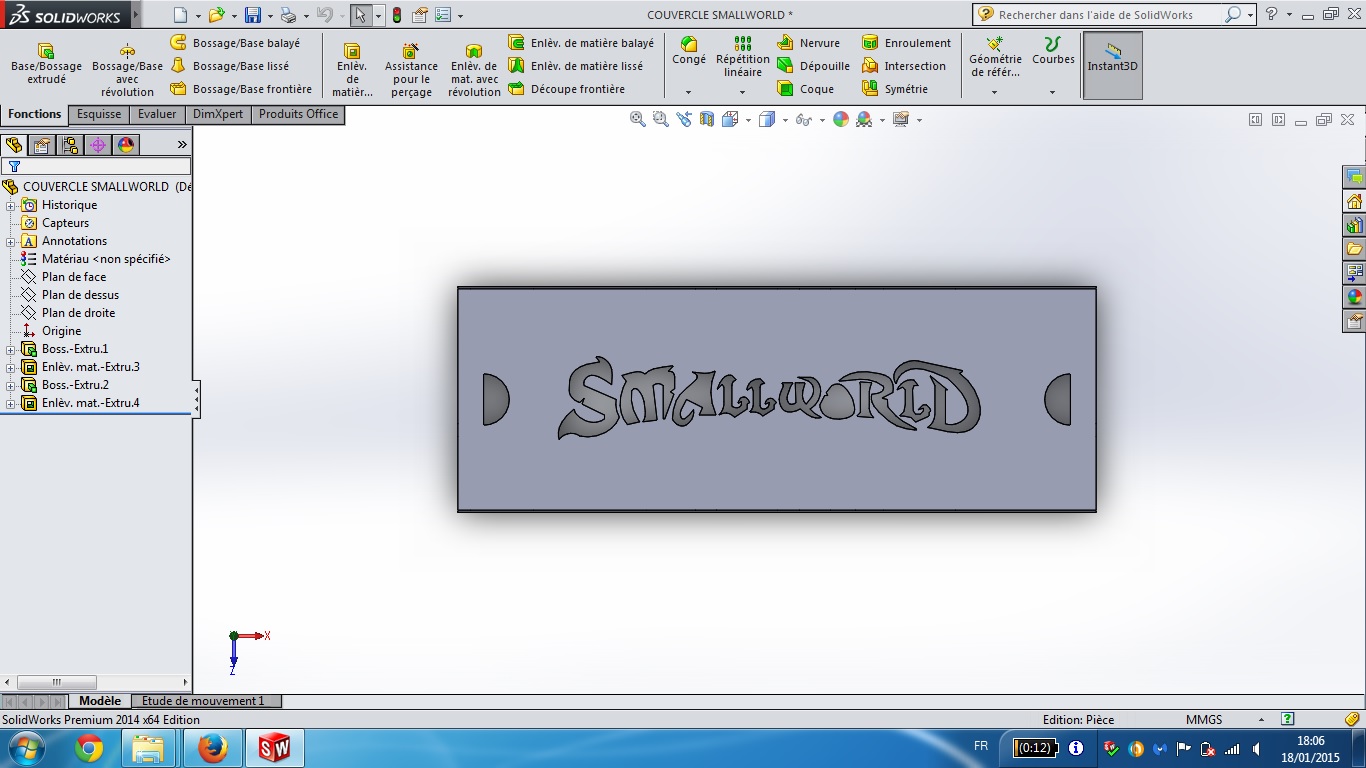This screenshot has height=768, width=1366.
Task: Switch to the Evaluer tab
Action: (x=157, y=114)
